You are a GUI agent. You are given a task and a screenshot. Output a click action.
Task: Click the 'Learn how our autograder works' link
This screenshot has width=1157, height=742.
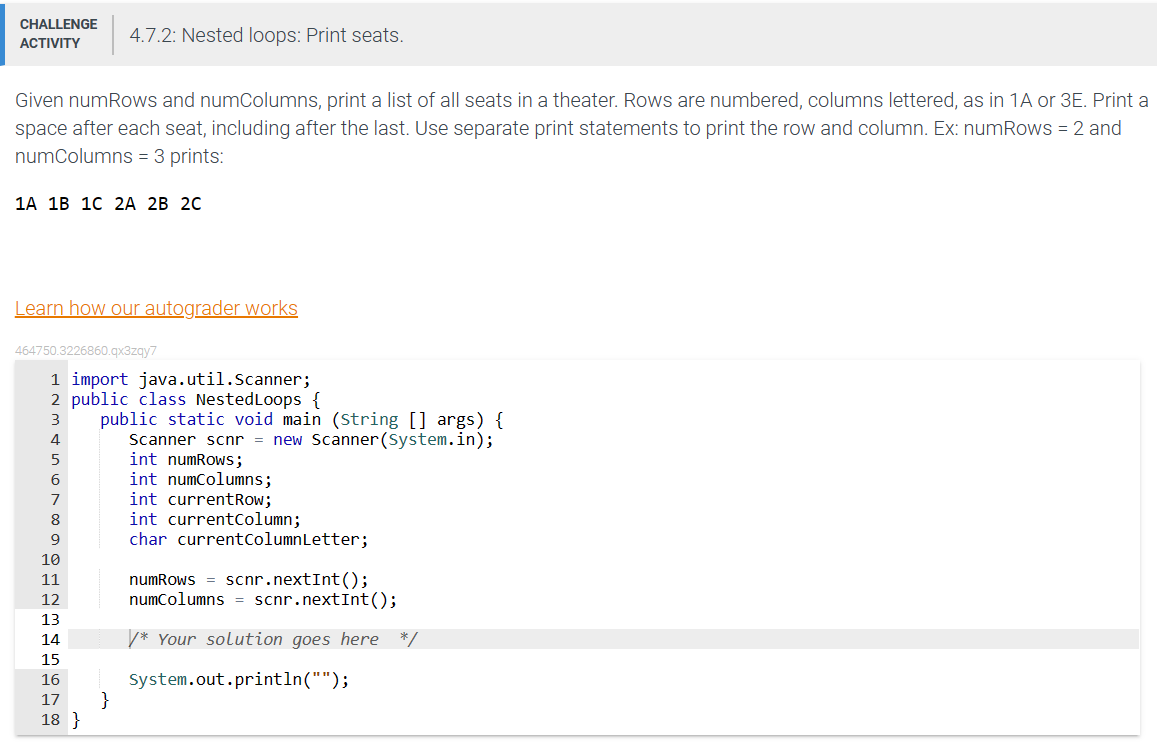point(156,308)
